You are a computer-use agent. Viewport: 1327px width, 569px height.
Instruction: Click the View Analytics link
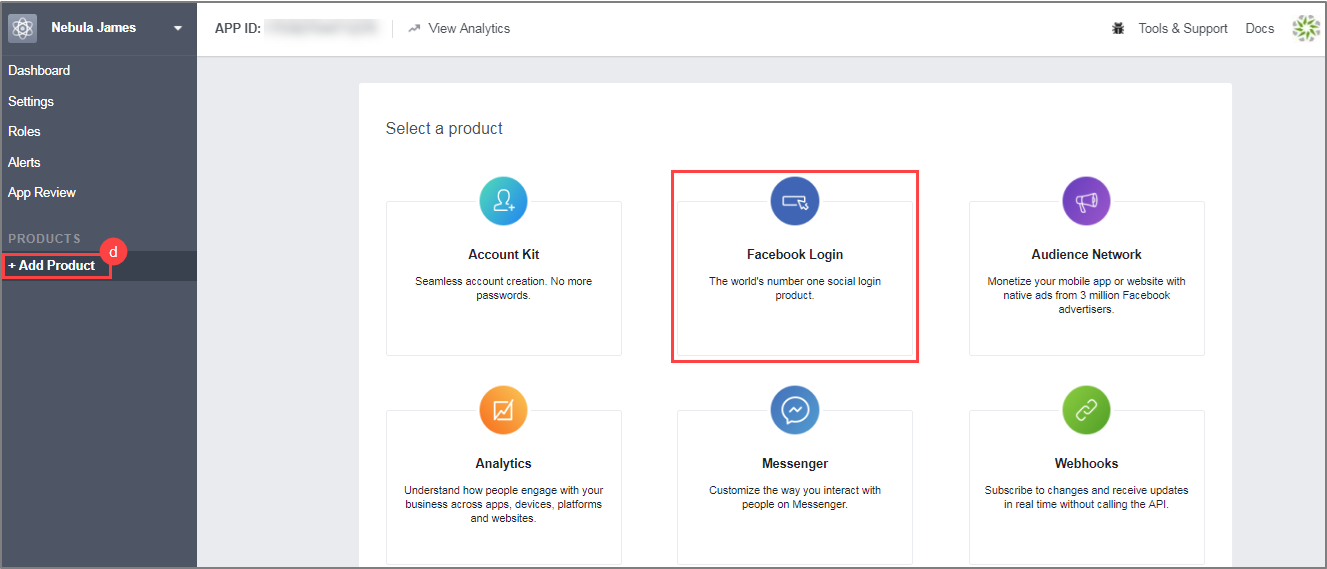point(469,28)
